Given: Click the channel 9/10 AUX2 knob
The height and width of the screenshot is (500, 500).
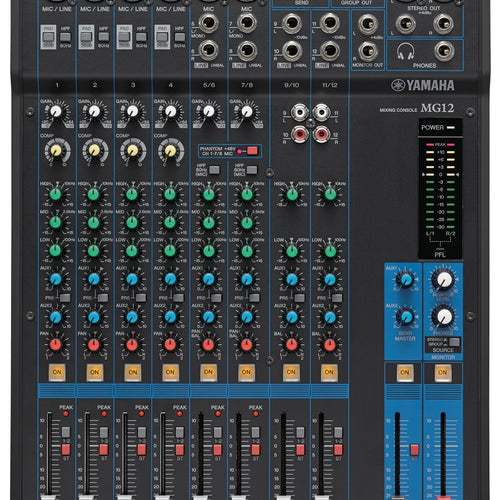Looking at the screenshot, I should click(292, 317).
